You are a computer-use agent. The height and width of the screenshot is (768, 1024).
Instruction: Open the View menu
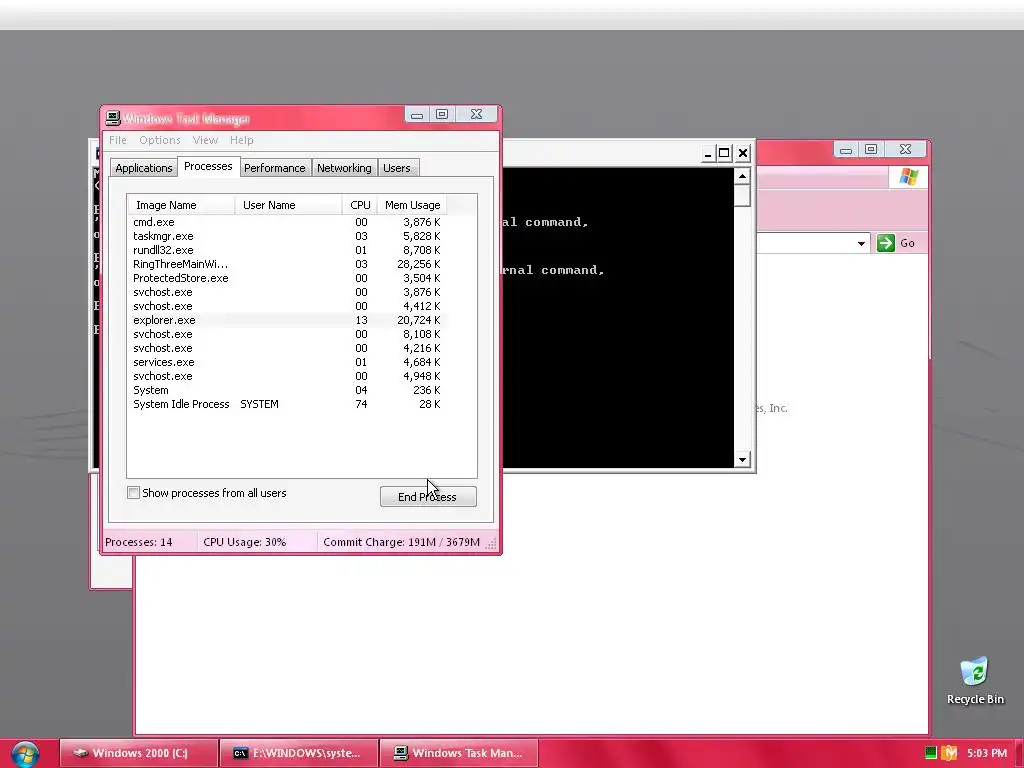tap(205, 140)
